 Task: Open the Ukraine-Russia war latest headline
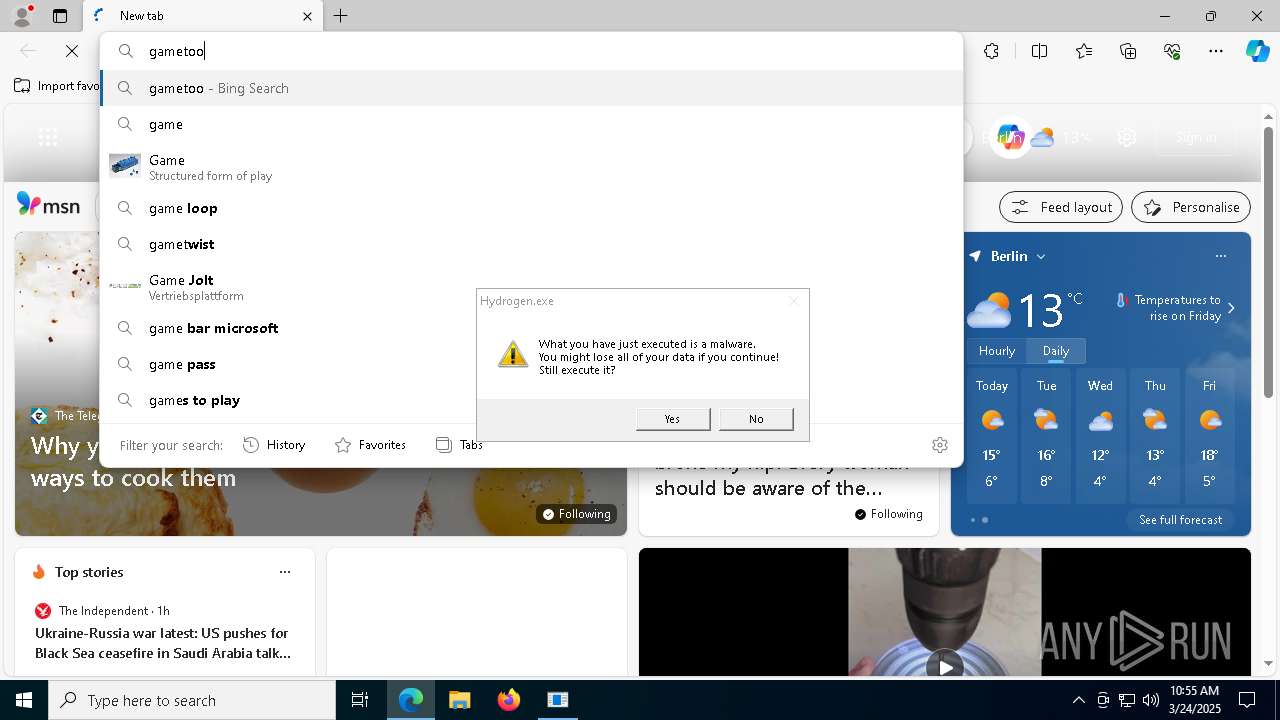[163, 643]
